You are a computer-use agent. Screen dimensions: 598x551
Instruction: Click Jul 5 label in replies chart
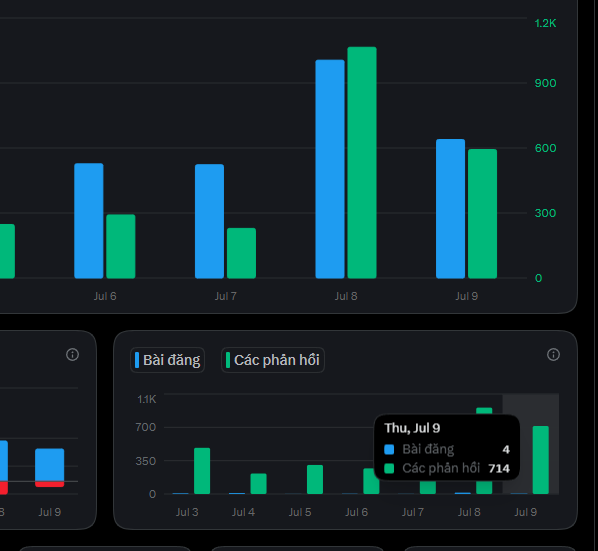coord(300,512)
